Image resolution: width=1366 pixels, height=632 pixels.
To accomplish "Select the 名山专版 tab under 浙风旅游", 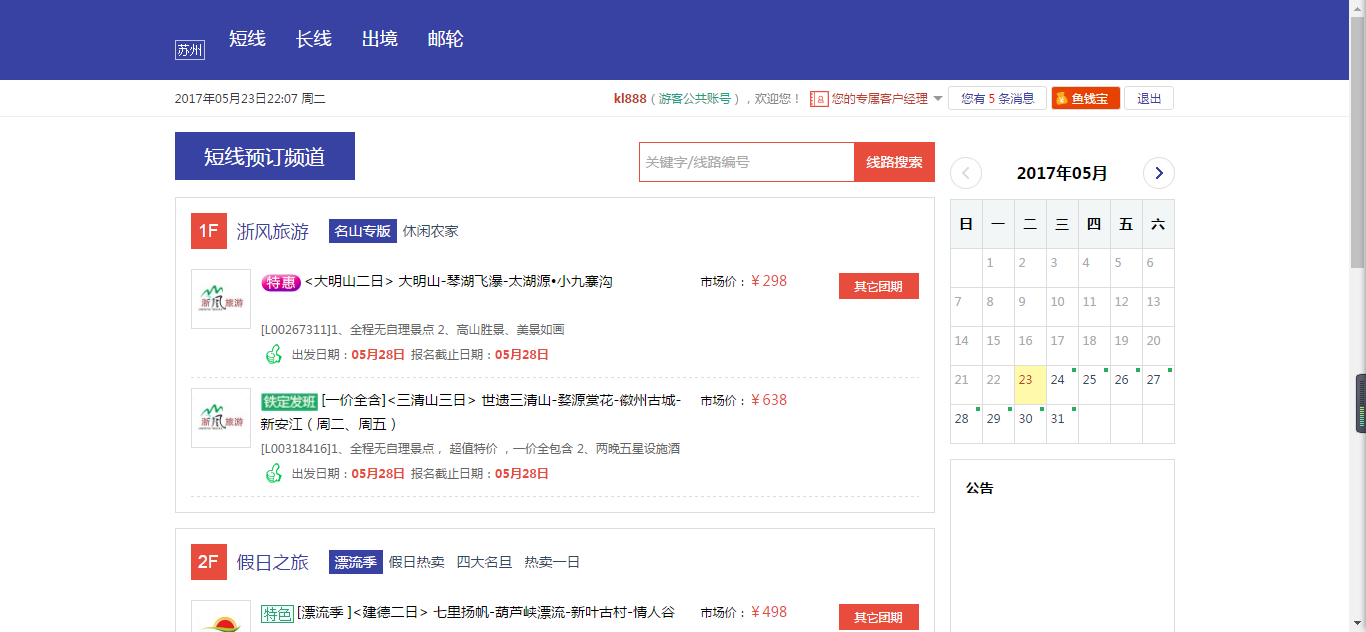I will pos(363,231).
